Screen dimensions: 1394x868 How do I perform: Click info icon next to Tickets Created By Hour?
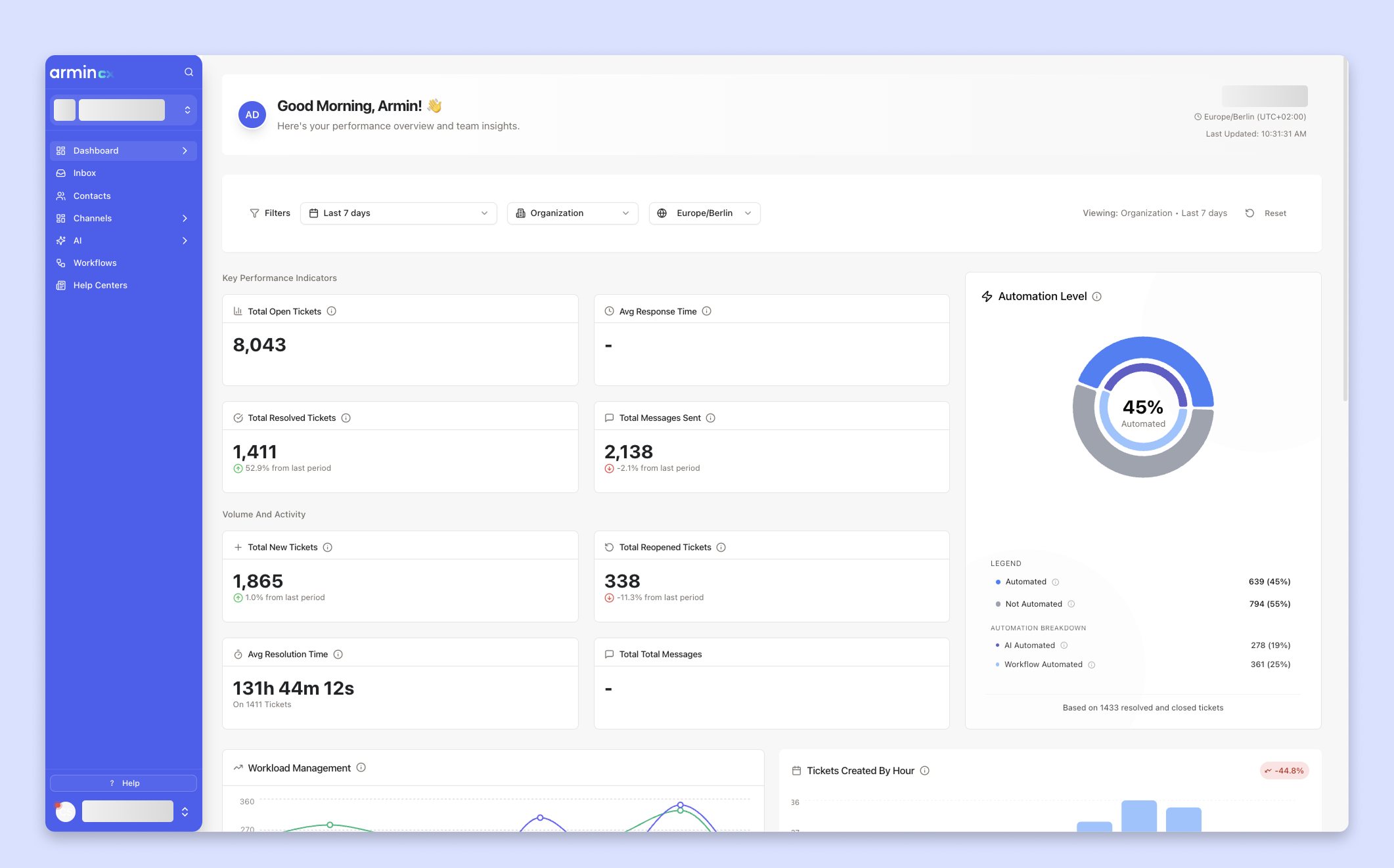coord(925,771)
